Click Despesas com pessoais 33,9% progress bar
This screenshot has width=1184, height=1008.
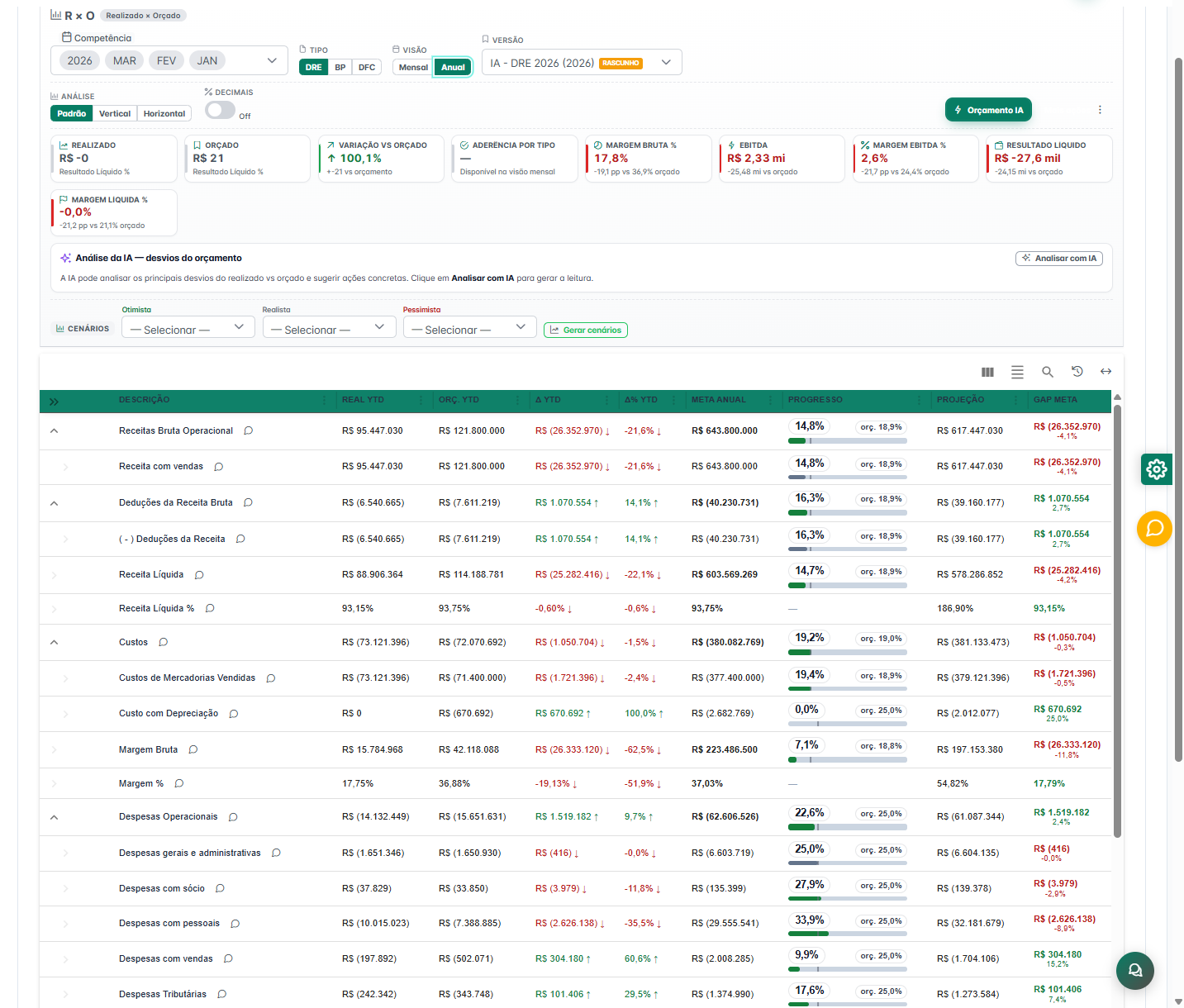848,934
